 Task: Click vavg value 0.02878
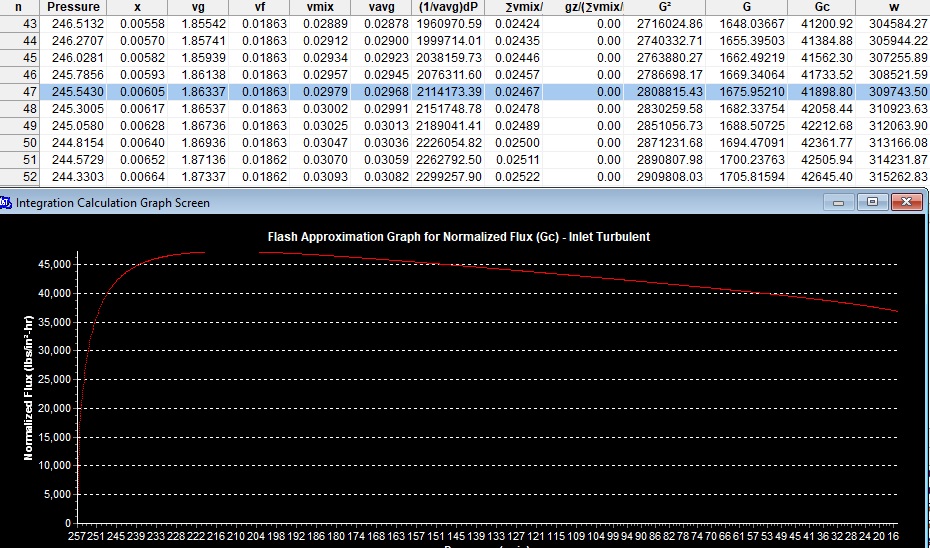pos(386,24)
